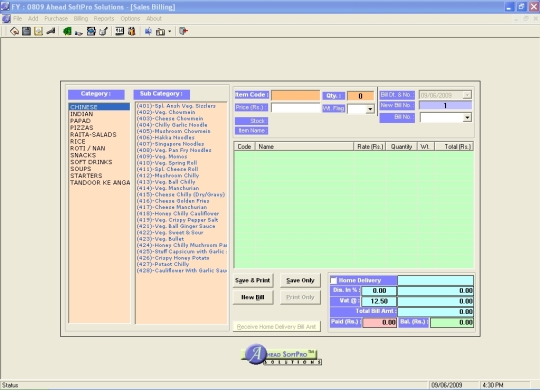Click the exit door toolbar icon
The image size is (540, 390).
[183, 31]
